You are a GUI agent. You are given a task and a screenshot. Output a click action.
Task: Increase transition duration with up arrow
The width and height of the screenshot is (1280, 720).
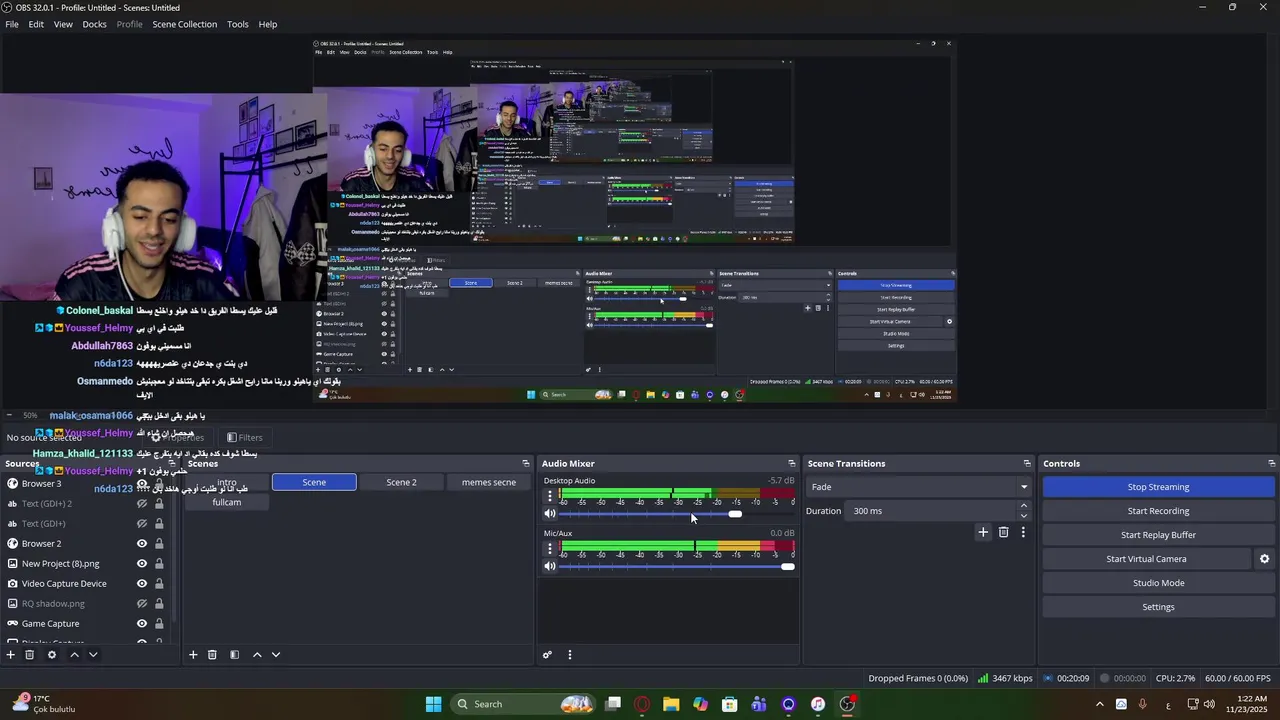click(1023, 506)
